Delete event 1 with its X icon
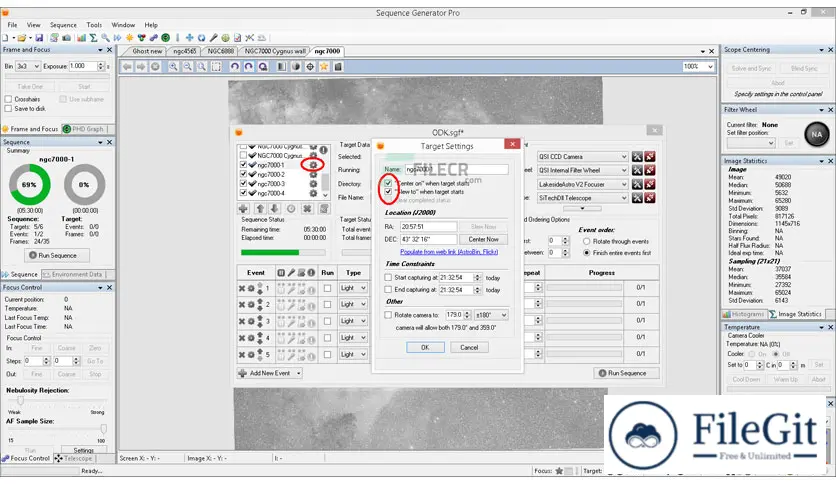Viewport: 836px width, 484px height. pyautogui.click(x=242, y=288)
